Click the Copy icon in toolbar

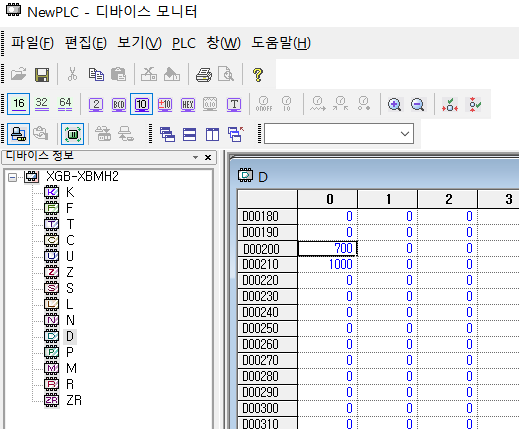pos(96,74)
